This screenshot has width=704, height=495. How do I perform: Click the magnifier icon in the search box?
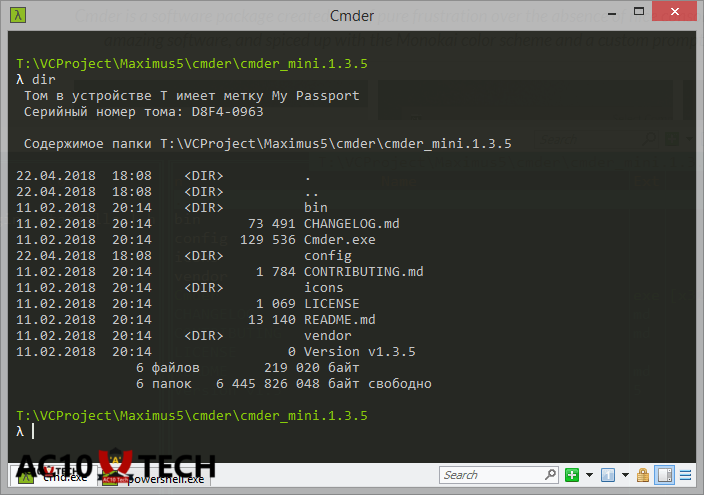[x=550, y=475]
